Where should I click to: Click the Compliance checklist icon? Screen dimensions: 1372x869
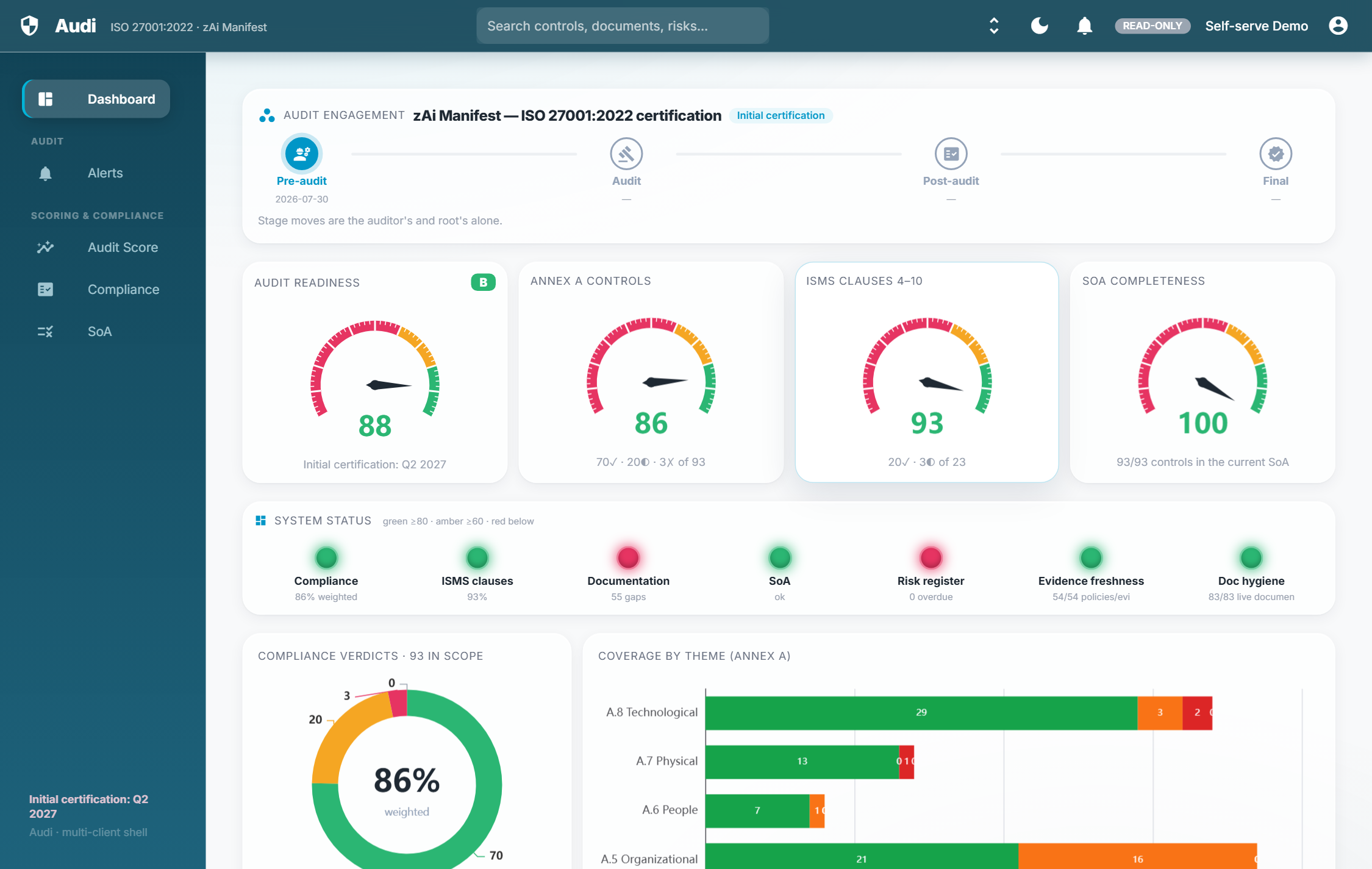click(45, 289)
